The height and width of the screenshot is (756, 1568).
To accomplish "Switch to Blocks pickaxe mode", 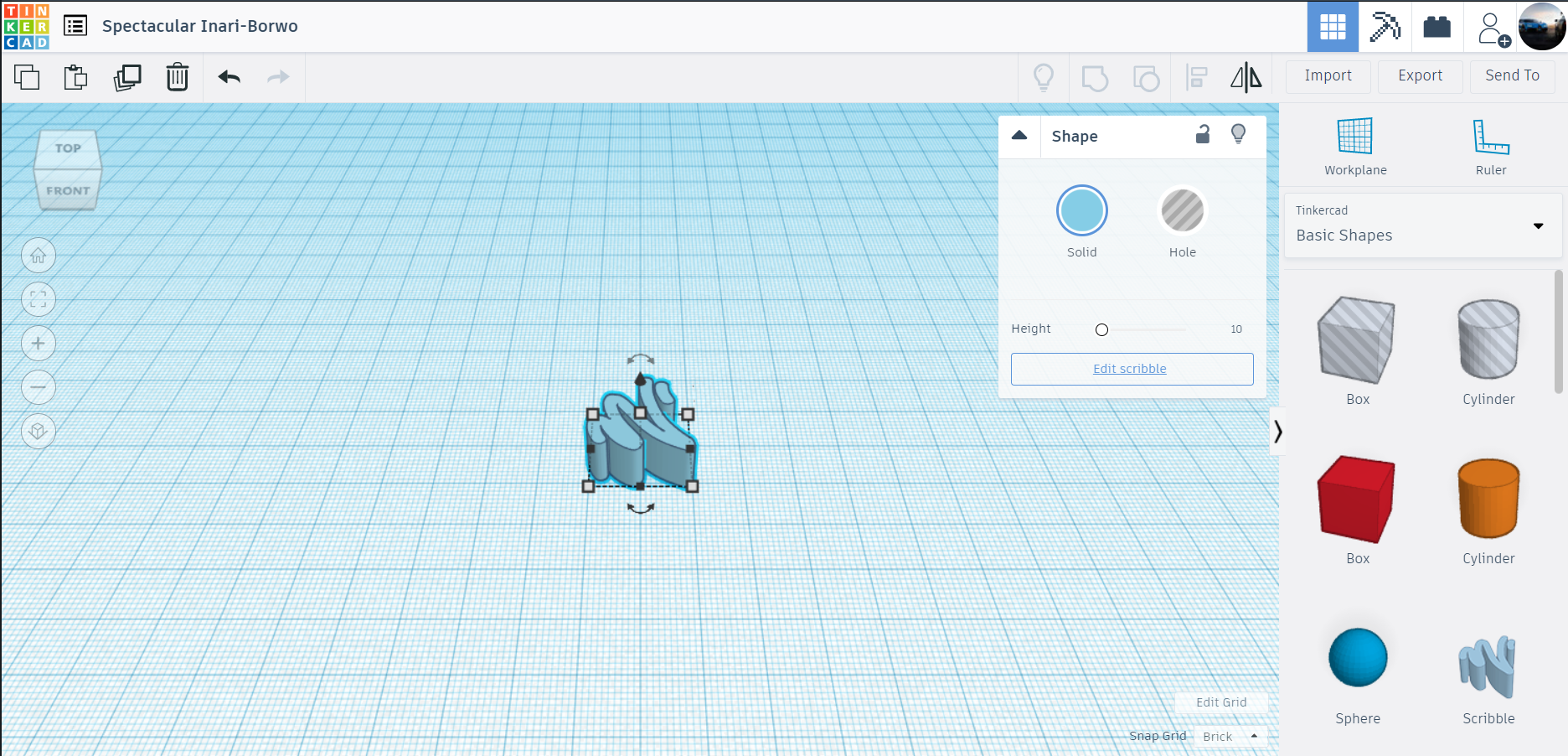I will pos(1385,27).
